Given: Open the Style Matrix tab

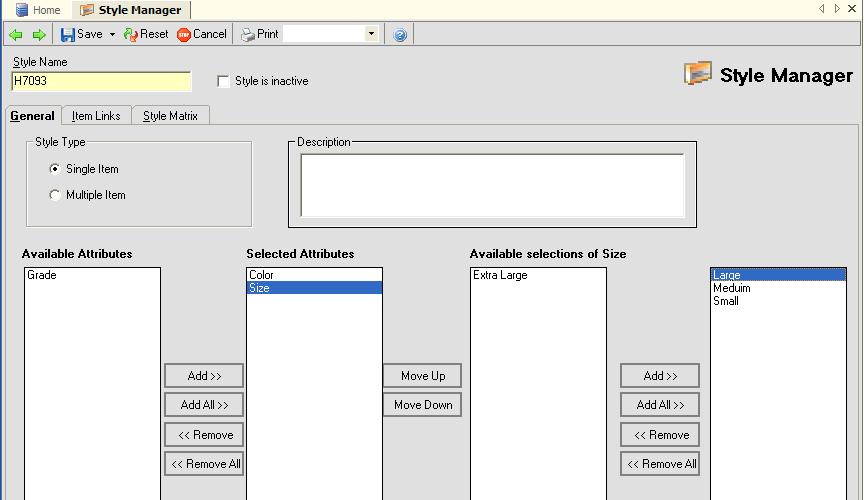Looking at the screenshot, I should click(x=170, y=116).
